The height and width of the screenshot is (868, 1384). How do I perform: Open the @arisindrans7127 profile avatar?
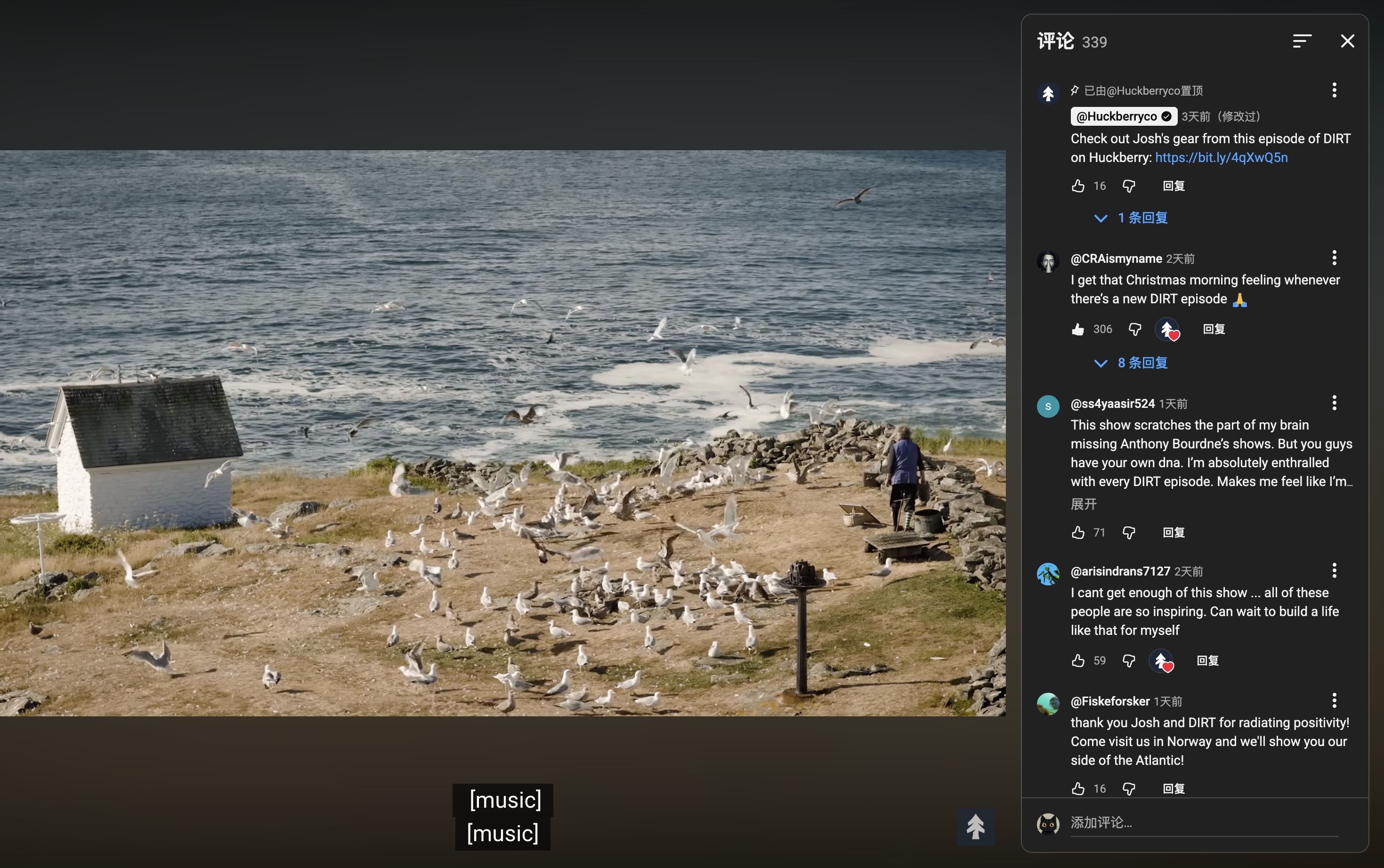pyautogui.click(x=1048, y=574)
